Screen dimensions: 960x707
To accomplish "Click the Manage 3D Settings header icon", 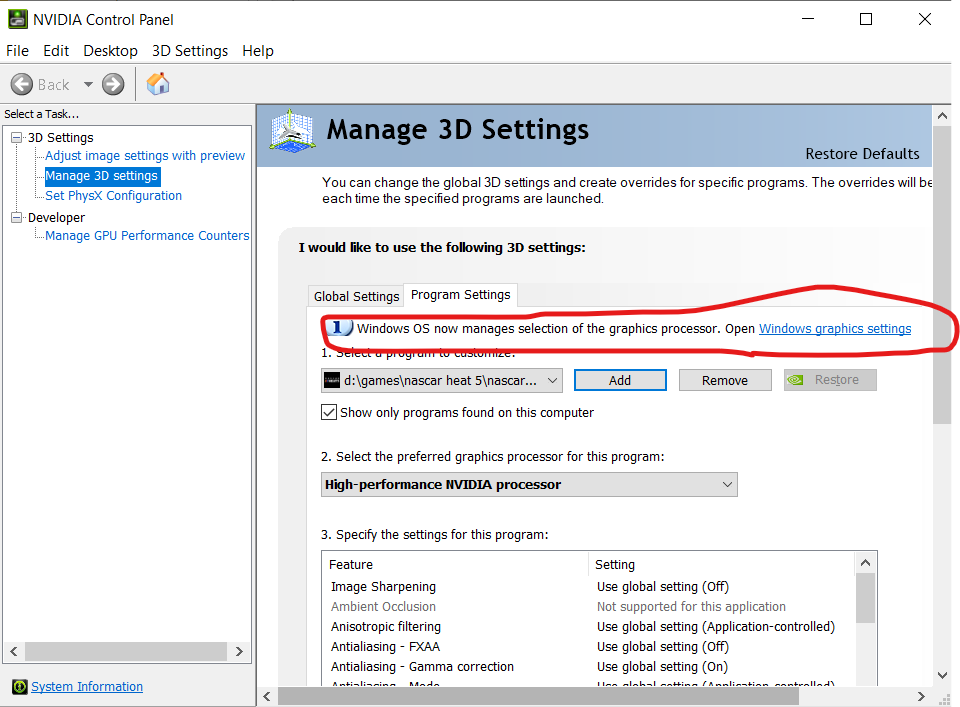I will pyautogui.click(x=293, y=130).
